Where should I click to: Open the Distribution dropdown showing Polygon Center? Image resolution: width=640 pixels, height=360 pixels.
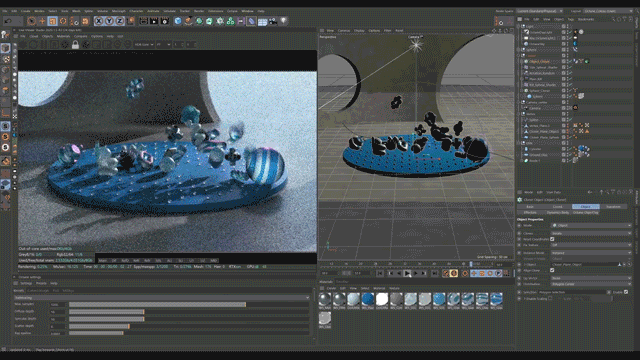[x=591, y=284]
